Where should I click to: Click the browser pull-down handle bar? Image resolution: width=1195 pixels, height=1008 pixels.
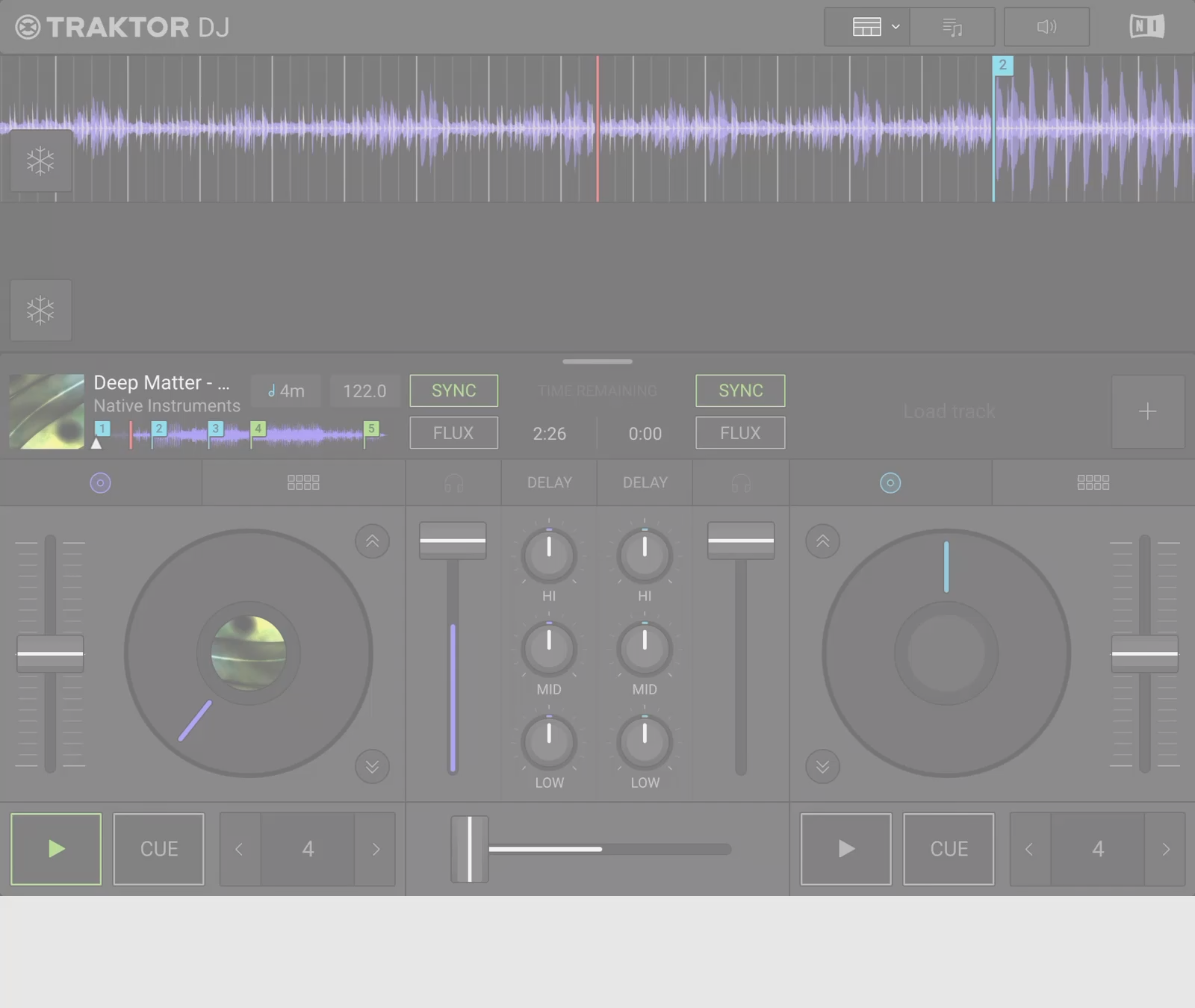click(x=597, y=361)
